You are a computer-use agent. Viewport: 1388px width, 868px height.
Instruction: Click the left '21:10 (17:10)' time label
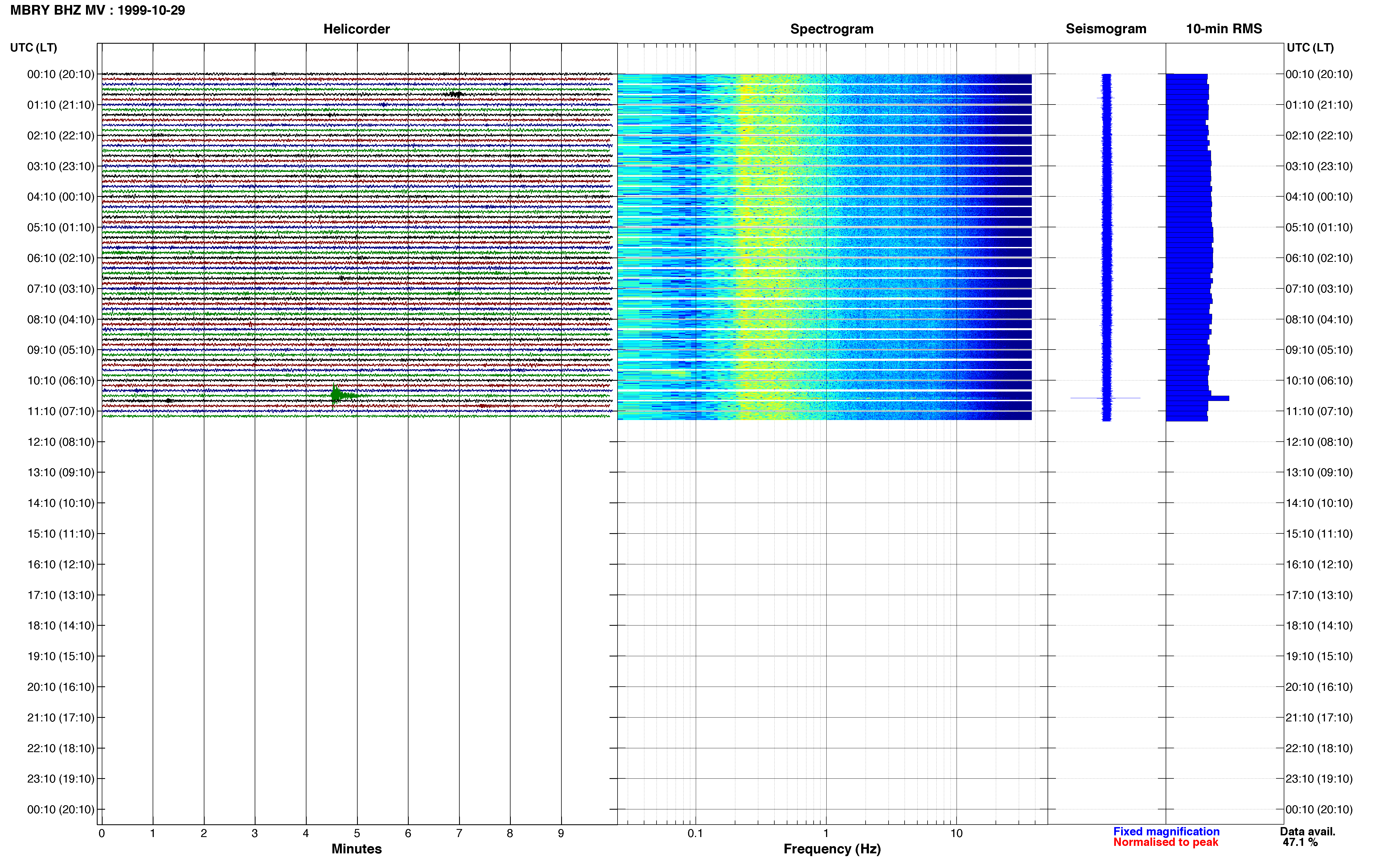(x=61, y=717)
